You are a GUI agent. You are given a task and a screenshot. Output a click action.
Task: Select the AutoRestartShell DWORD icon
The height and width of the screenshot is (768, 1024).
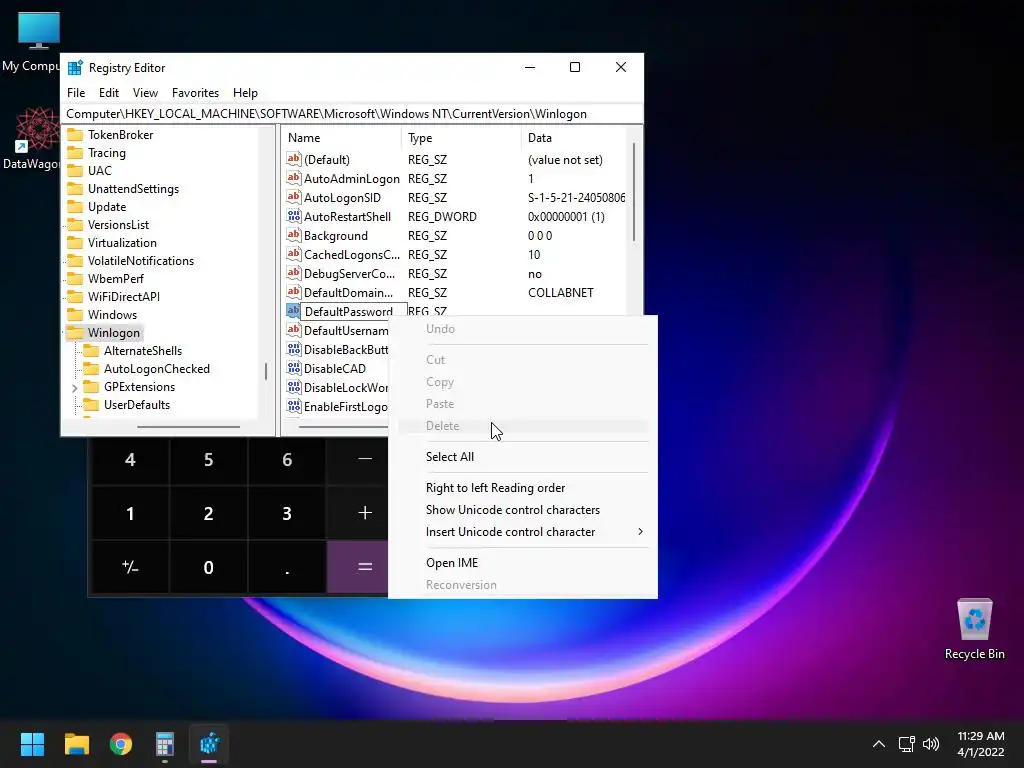[294, 216]
